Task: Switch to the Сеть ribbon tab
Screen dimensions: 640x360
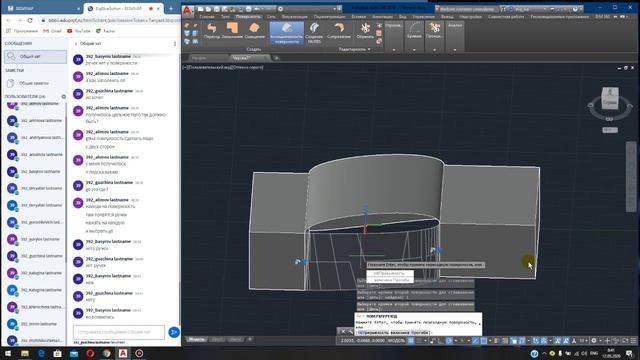Action: tap(271, 17)
